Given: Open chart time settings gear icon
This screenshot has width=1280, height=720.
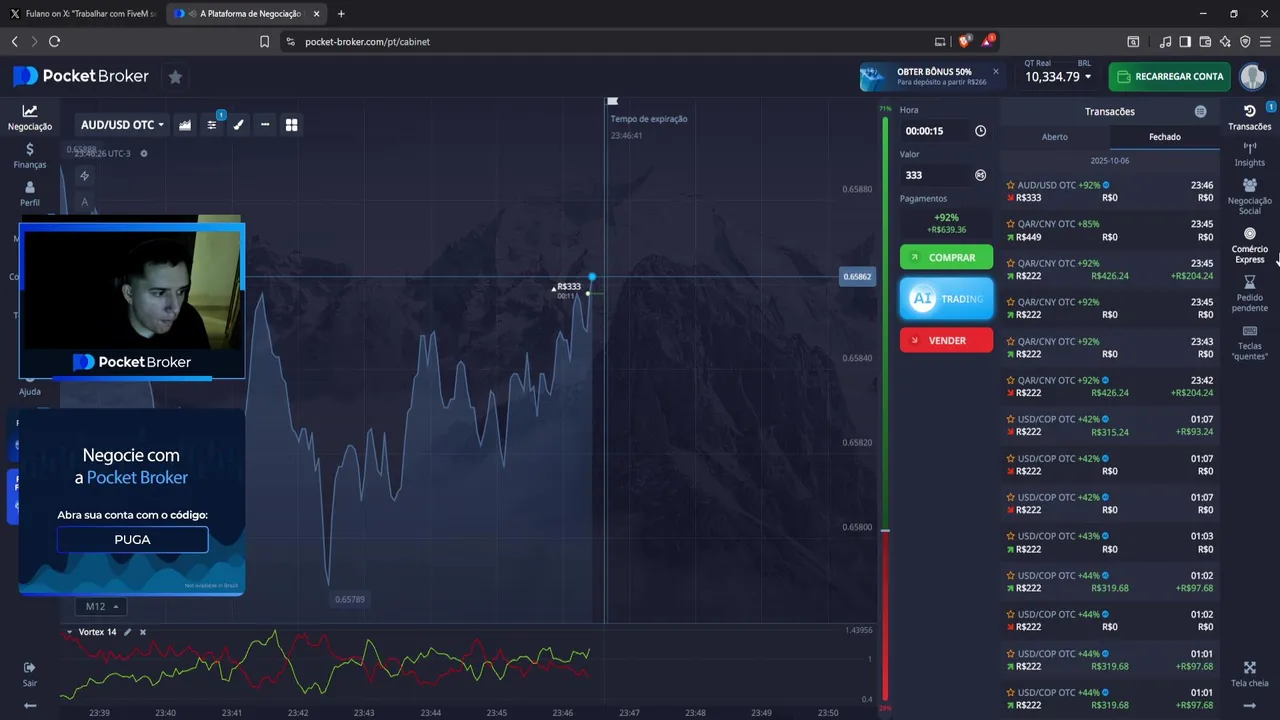Looking at the screenshot, I should [x=144, y=153].
